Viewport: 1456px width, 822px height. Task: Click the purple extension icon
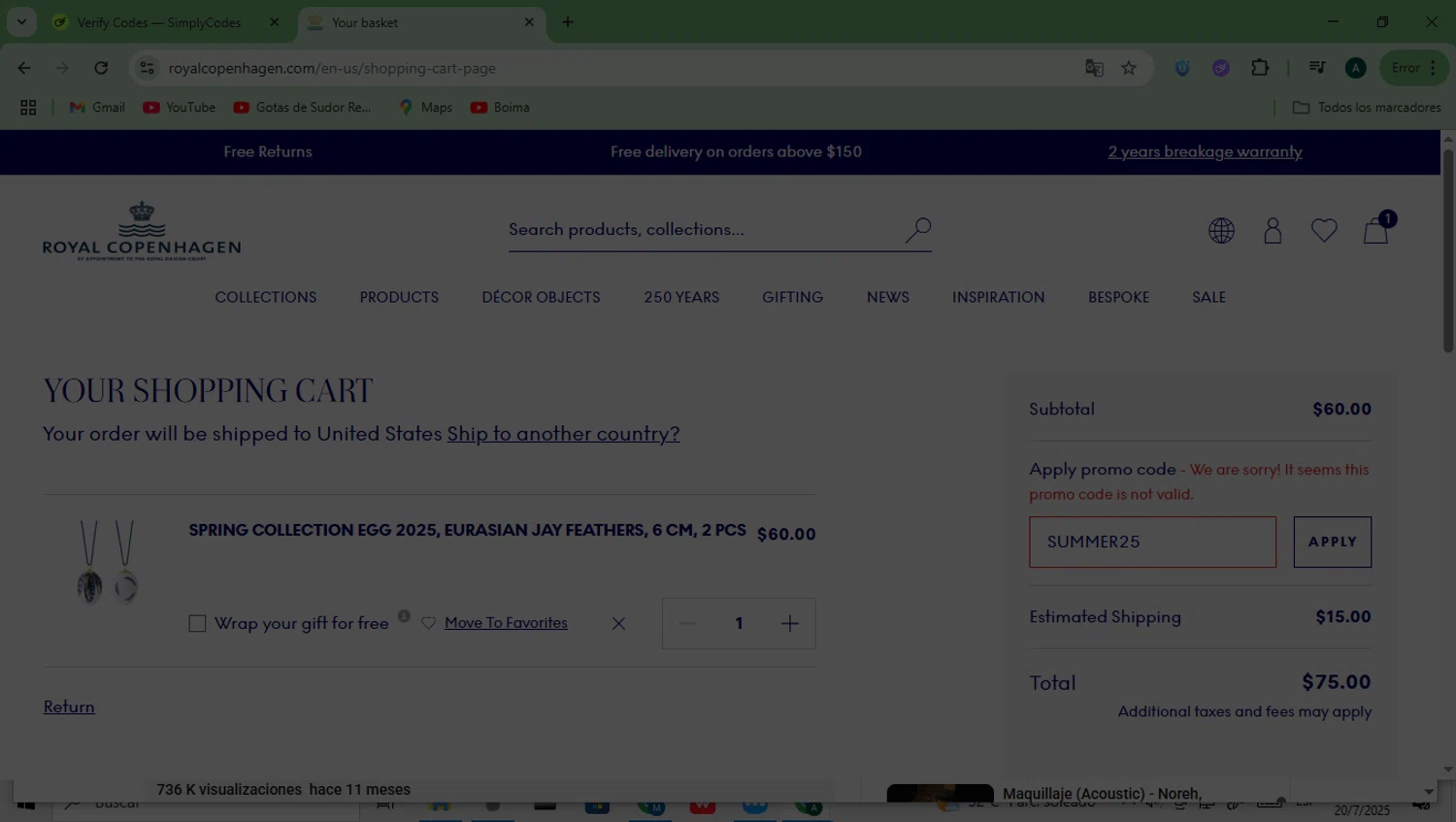tap(1221, 68)
